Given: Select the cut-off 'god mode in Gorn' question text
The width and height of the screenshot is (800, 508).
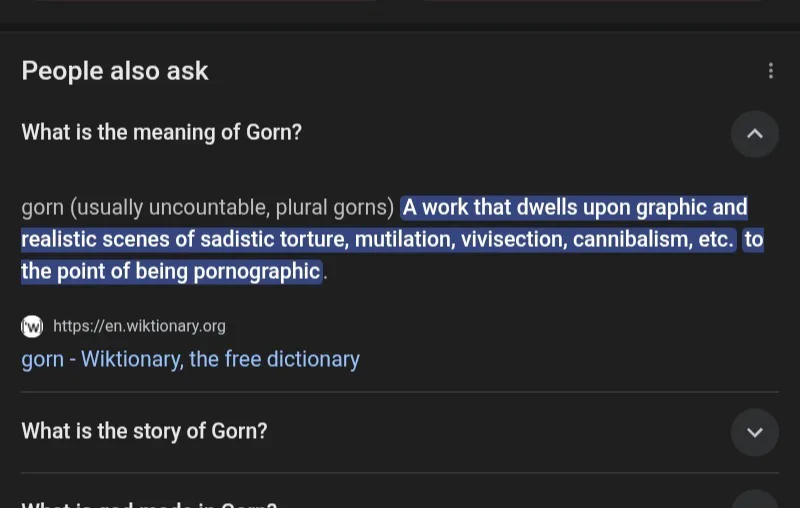Looking at the screenshot, I should tap(149, 504).
